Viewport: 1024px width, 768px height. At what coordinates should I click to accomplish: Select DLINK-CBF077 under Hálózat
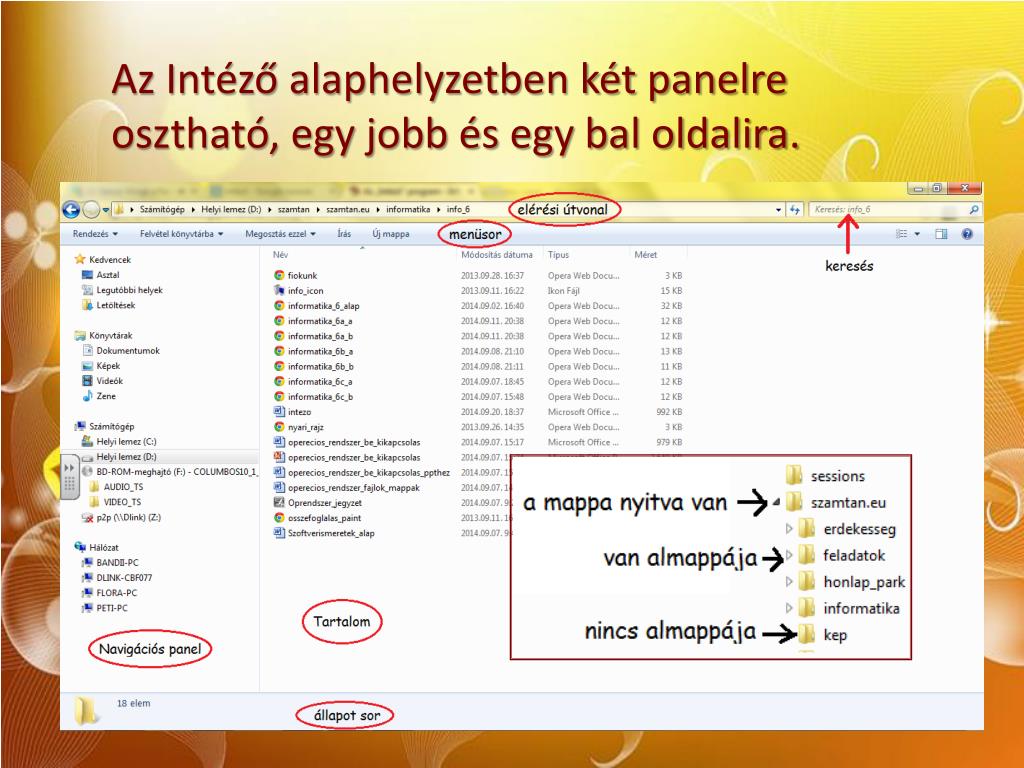click(124, 577)
